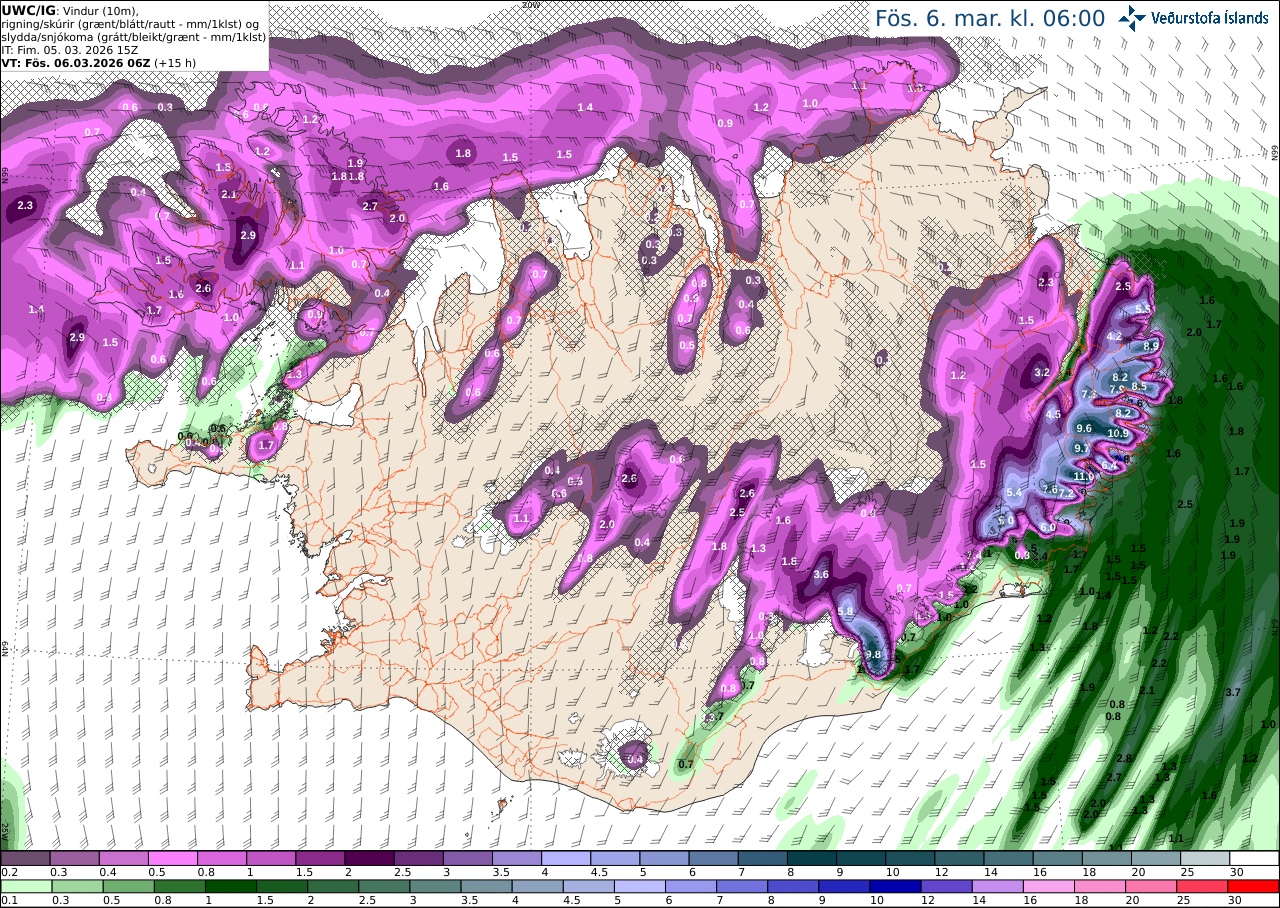Click the 8.5 value on the map
1280x908 pixels.
pyautogui.click(x=1139, y=386)
